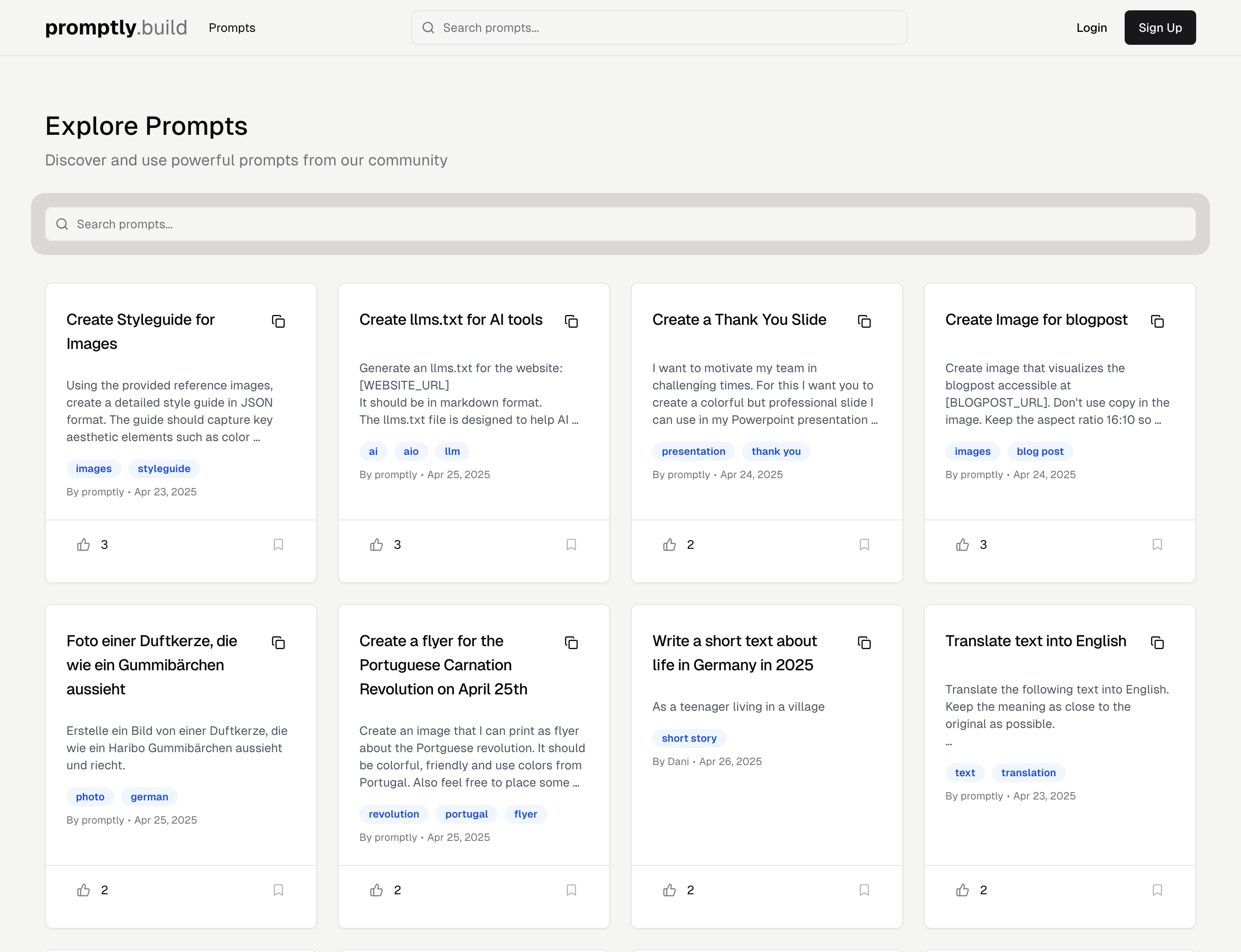Filter by the translation tag
The image size is (1241, 952).
point(1029,773)
